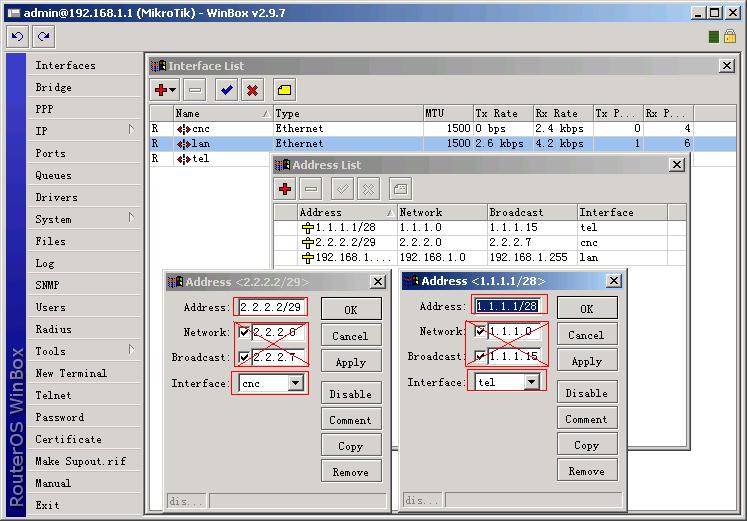Click the redo arrow in WinBox toolbar
The height and width of the screenshot is (521, 747).
click(x=43, y=37)
